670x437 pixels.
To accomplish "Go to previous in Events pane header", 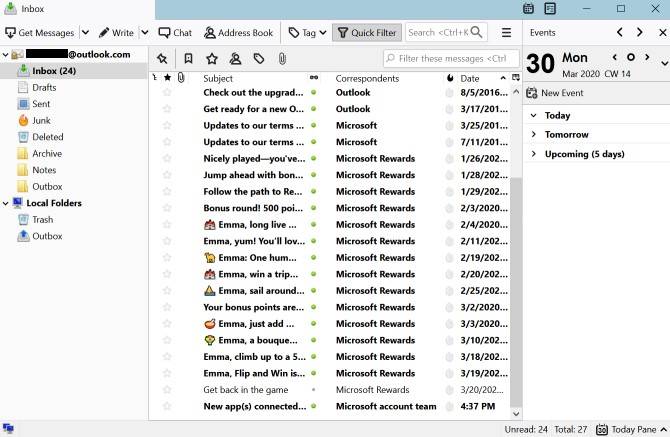I will pyautogui.click(x=620, y=32).
